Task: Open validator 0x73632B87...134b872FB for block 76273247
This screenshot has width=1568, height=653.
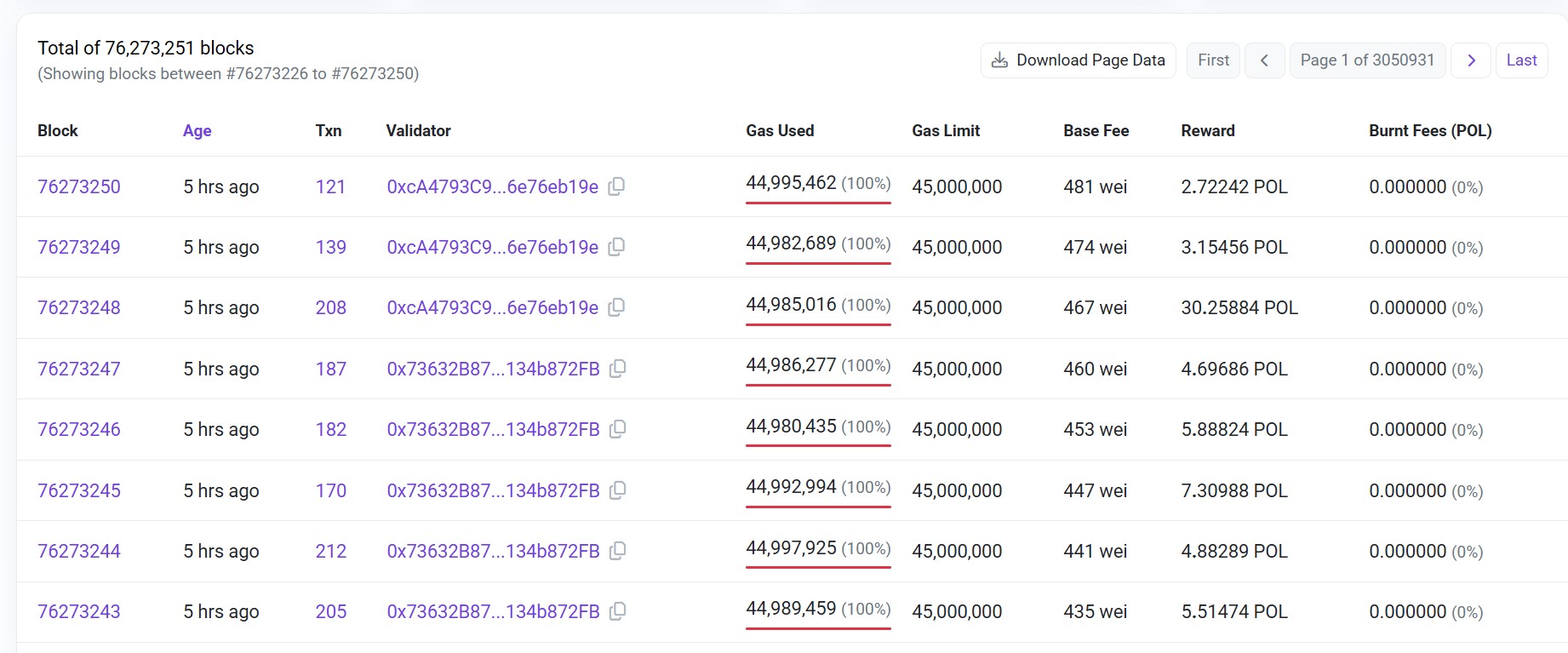Action: click(493, 369)
